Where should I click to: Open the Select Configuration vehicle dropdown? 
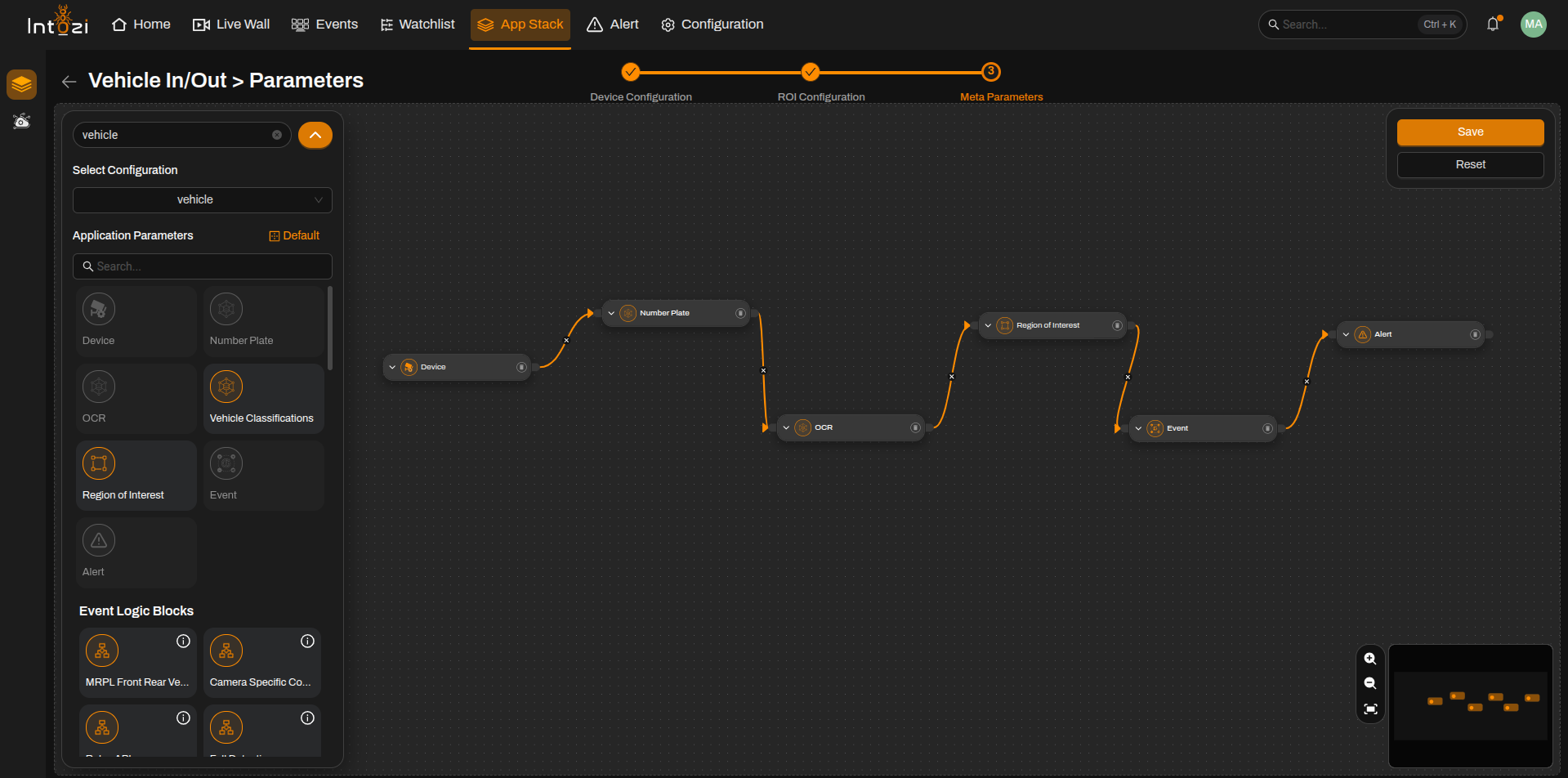tap(203, 200)
